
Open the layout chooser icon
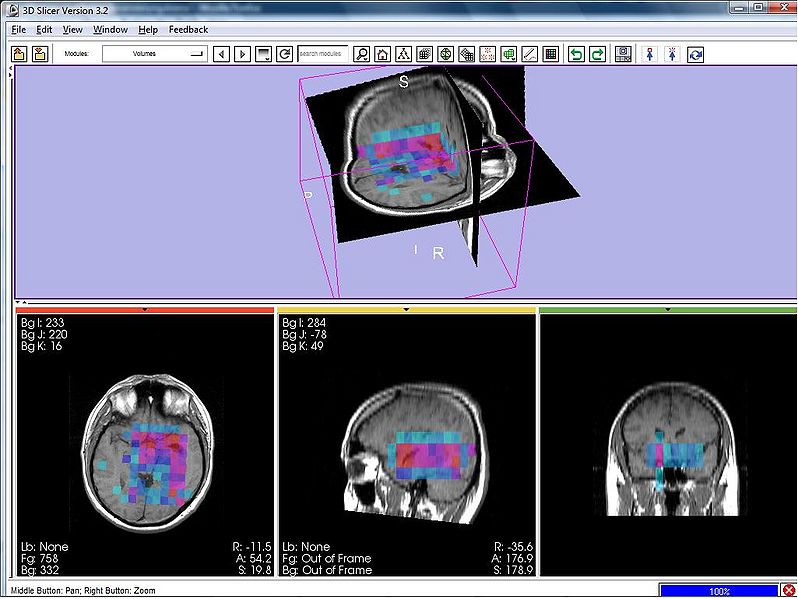[x=624, y=54]
